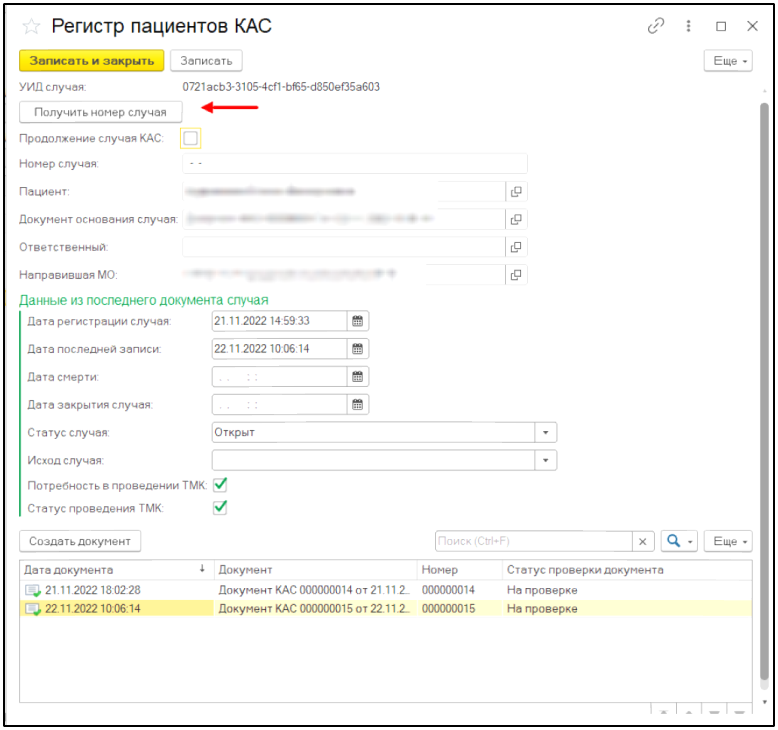Open the Направившая МО record
Screen dimensions: 778x730
coord(516,274)
